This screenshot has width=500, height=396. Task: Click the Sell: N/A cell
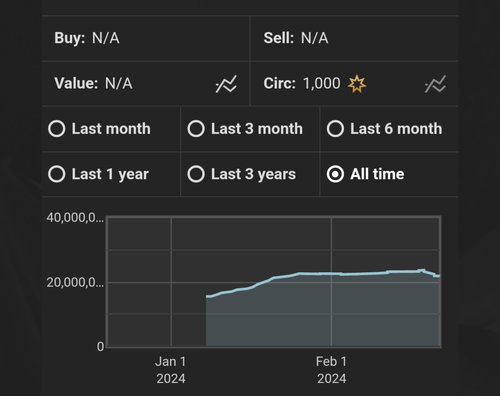click(x=355, y=38)
